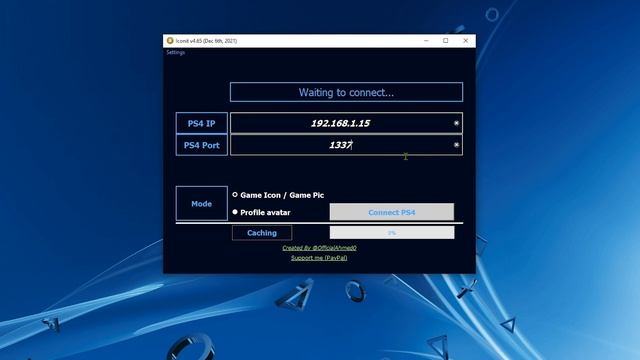Screen dimensions: 640x360
Task: Click the PS4 IP label button
Action: 202,123
